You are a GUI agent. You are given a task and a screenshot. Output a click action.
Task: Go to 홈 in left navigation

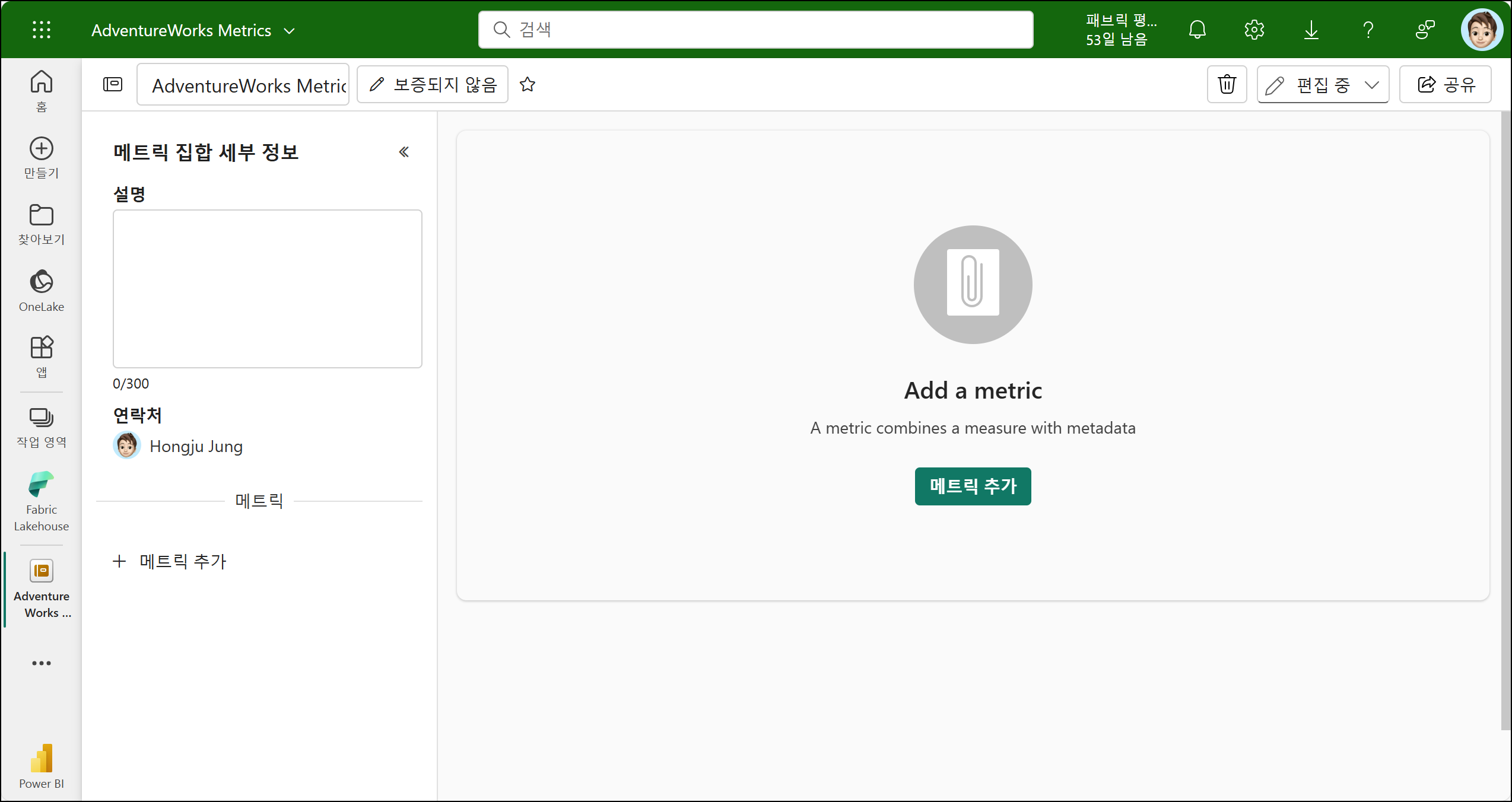pyautogui.click(x=41, y=91)
